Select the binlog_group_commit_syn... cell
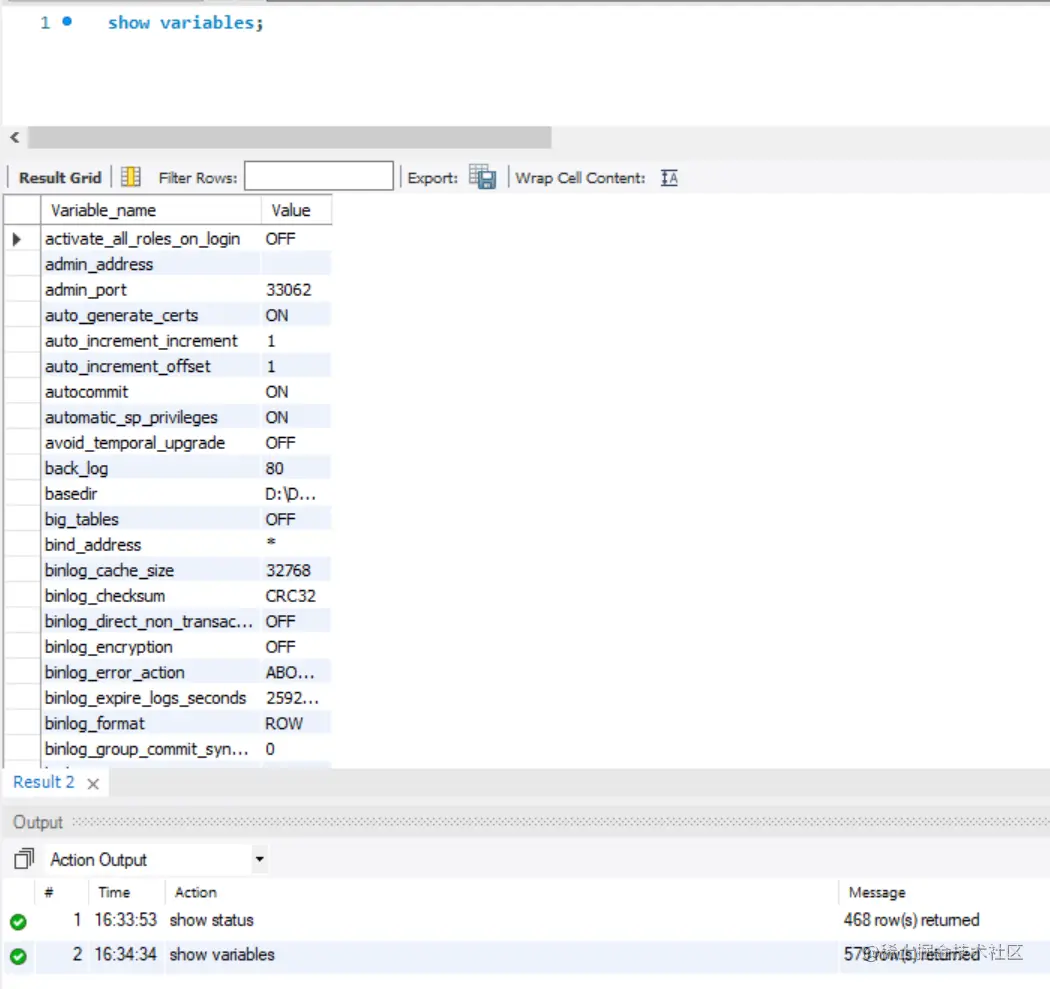This screenshot has height=989, width=1050. coord(151,748)
